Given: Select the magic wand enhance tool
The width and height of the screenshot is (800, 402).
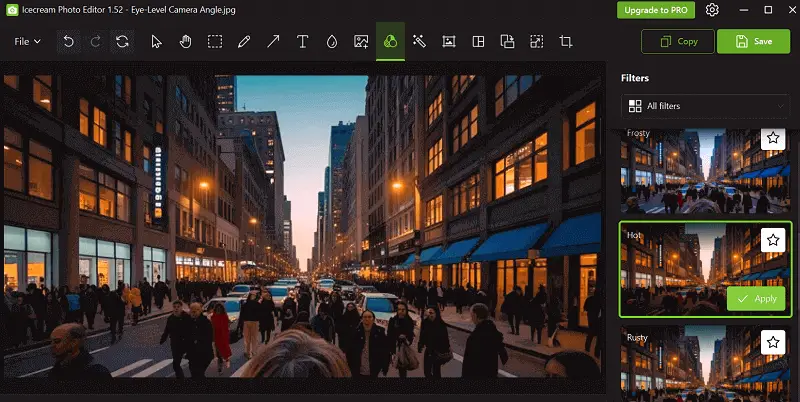Looking at the screenshot, I should pyautogui.click(x=419, y=42).
